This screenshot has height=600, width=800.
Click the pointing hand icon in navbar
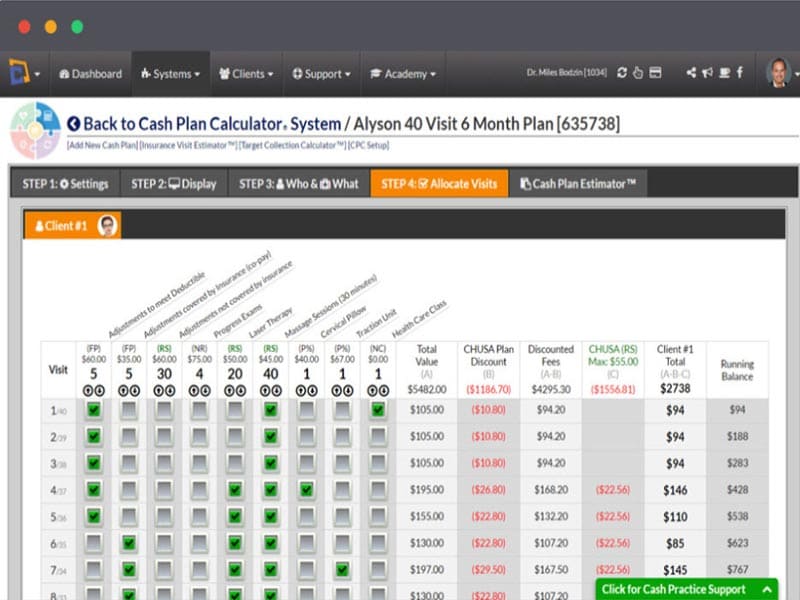[638, 73]
